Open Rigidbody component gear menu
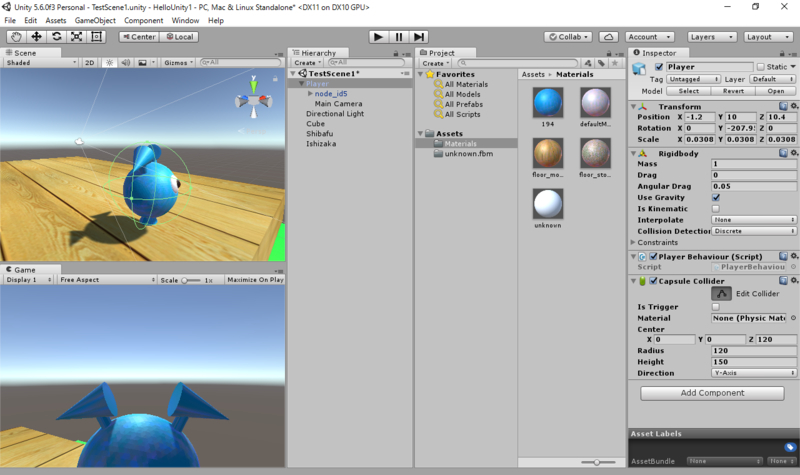This screenshot has height=475, width=800. click(x=794, y=153)
